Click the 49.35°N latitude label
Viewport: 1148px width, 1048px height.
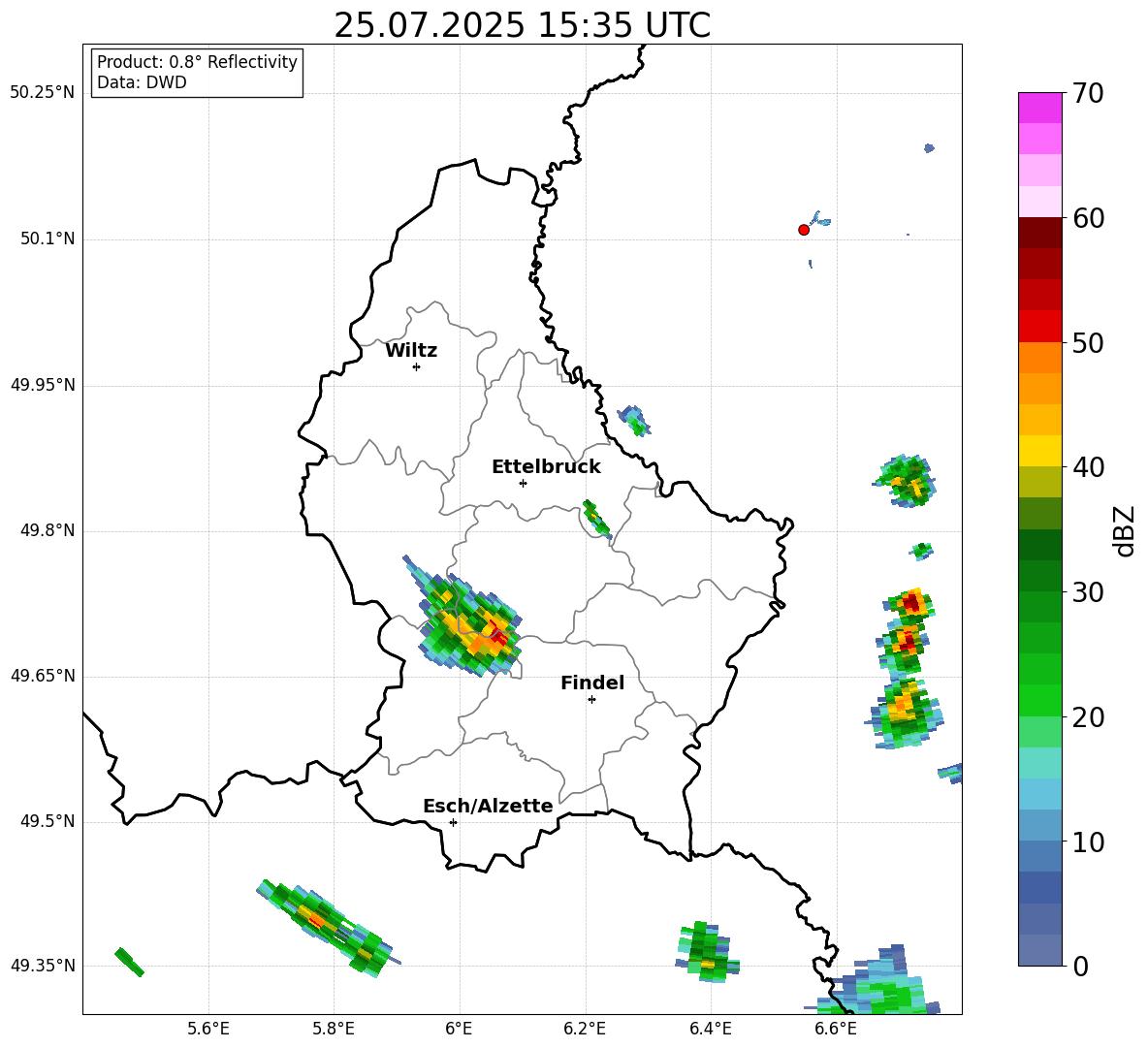[43, 966]
